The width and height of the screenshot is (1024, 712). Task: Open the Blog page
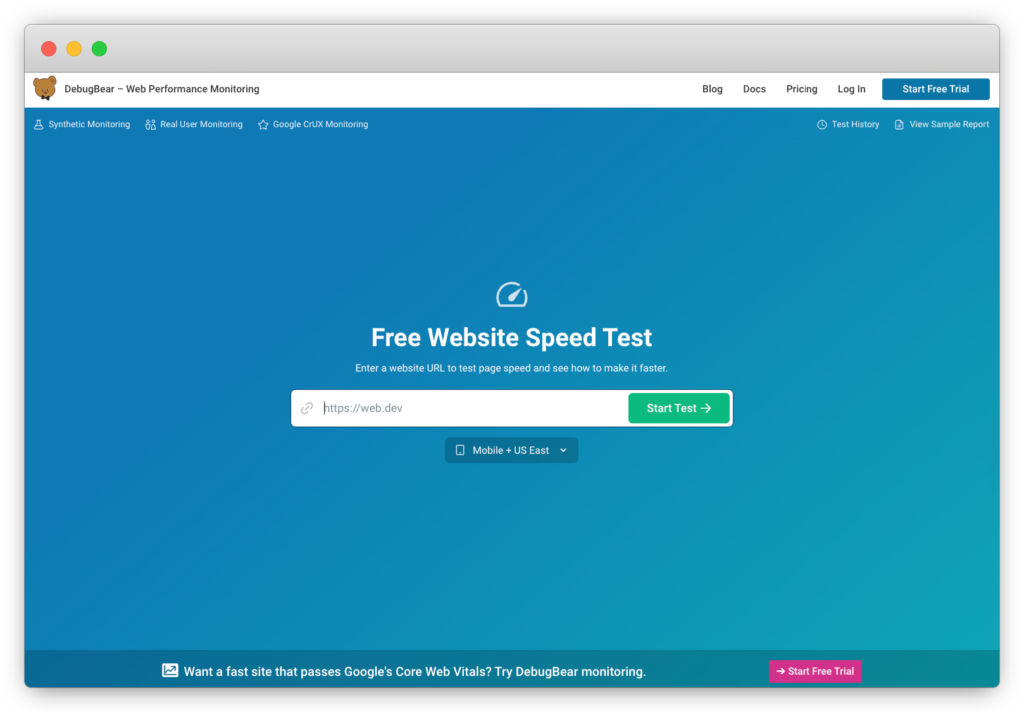click(712, 89)
